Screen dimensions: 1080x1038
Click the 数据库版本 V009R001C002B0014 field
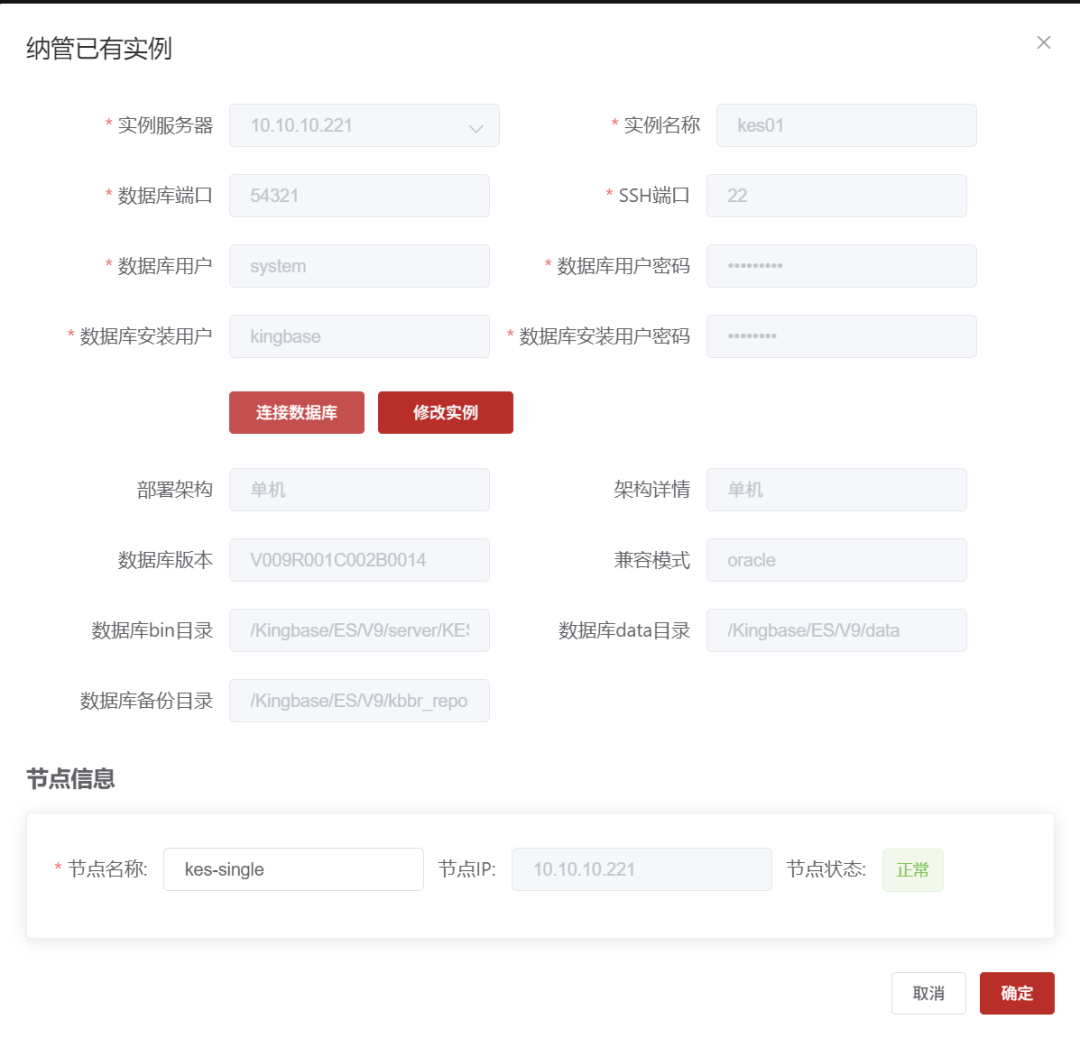click(359, 560)
